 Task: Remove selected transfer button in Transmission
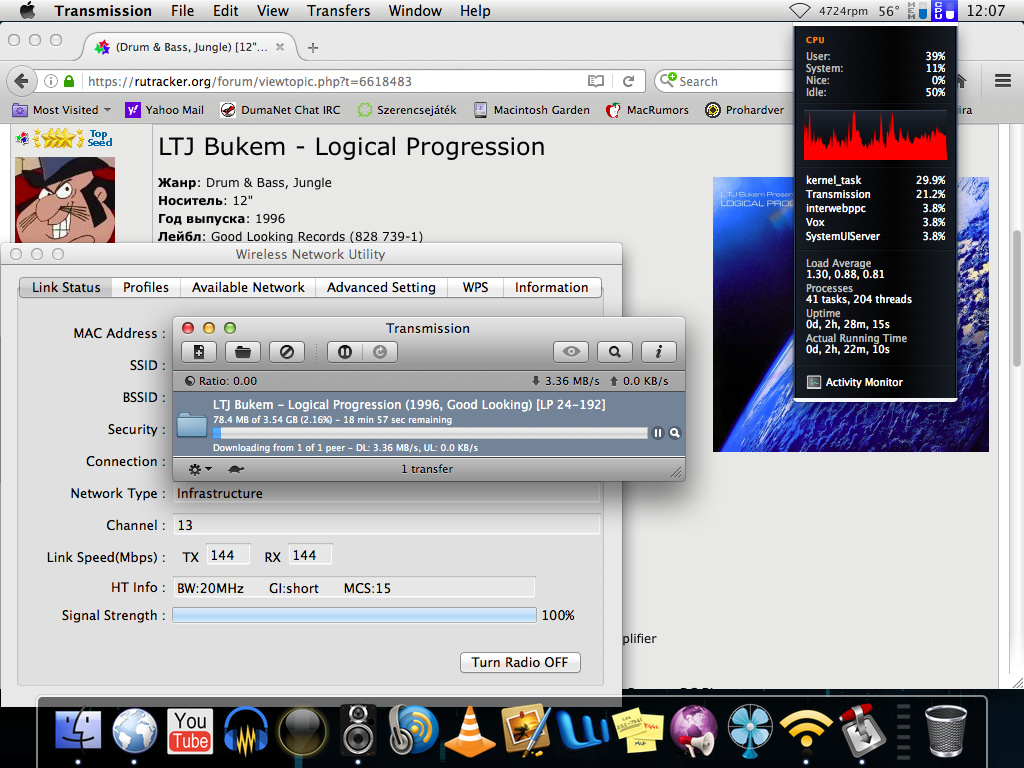(x=287, y=352)
